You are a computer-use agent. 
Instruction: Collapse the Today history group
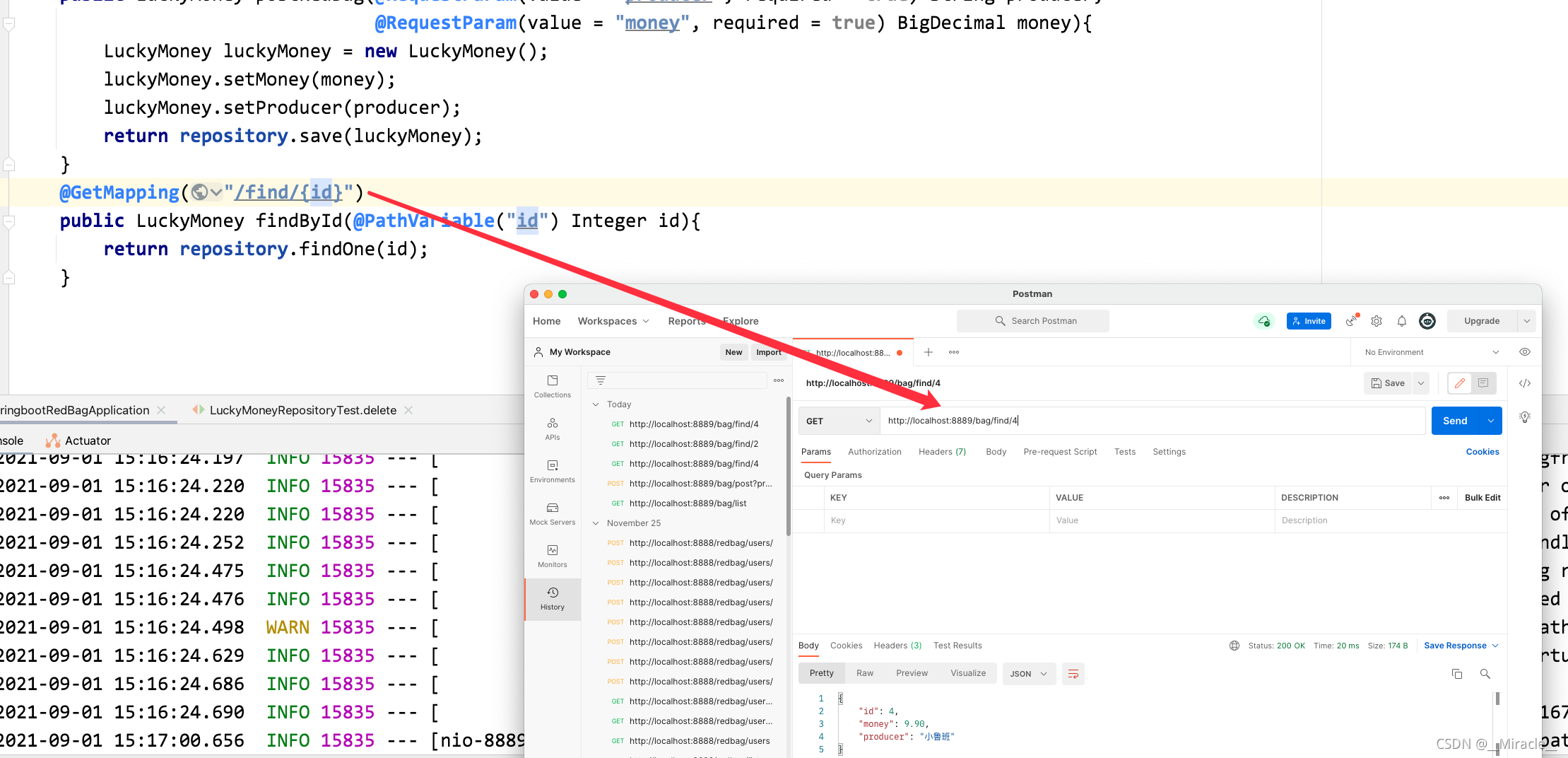(596, 404)
